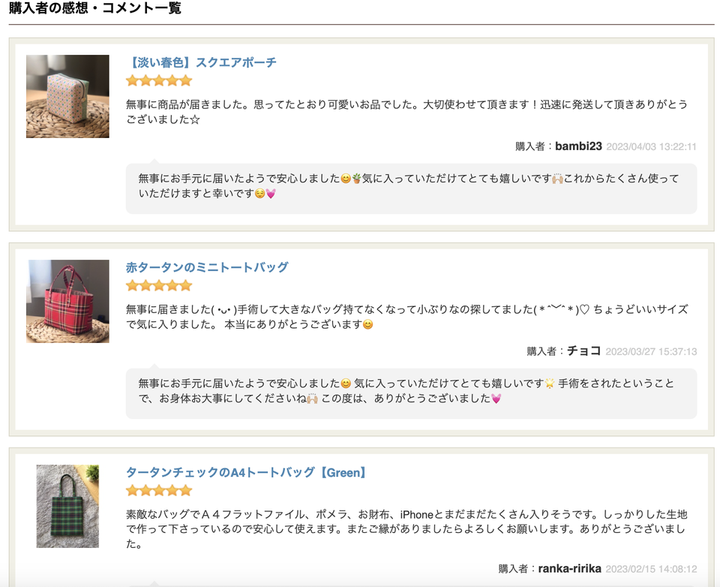Click the star rating under 赤タータンのミニトートバッグ
The image size is (720, 587).
coord(159,286)
